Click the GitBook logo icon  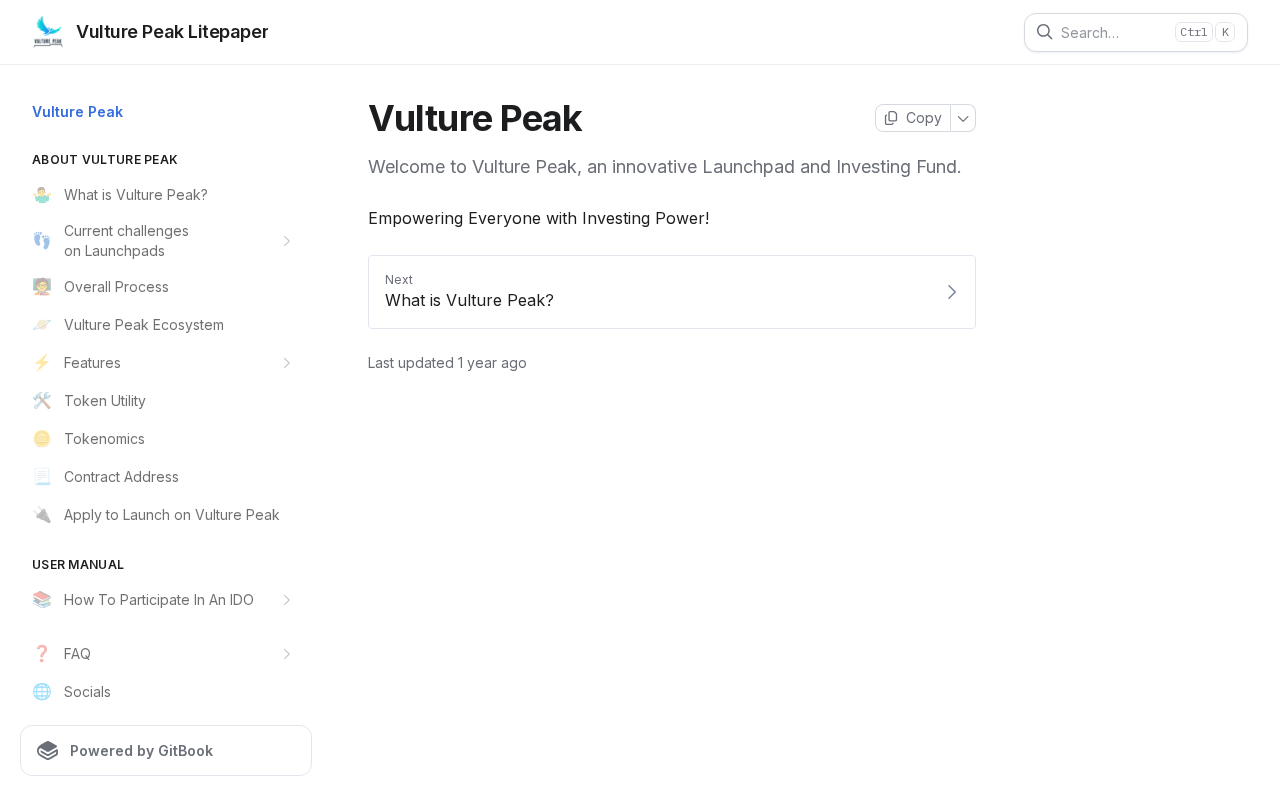pos(47,751)
